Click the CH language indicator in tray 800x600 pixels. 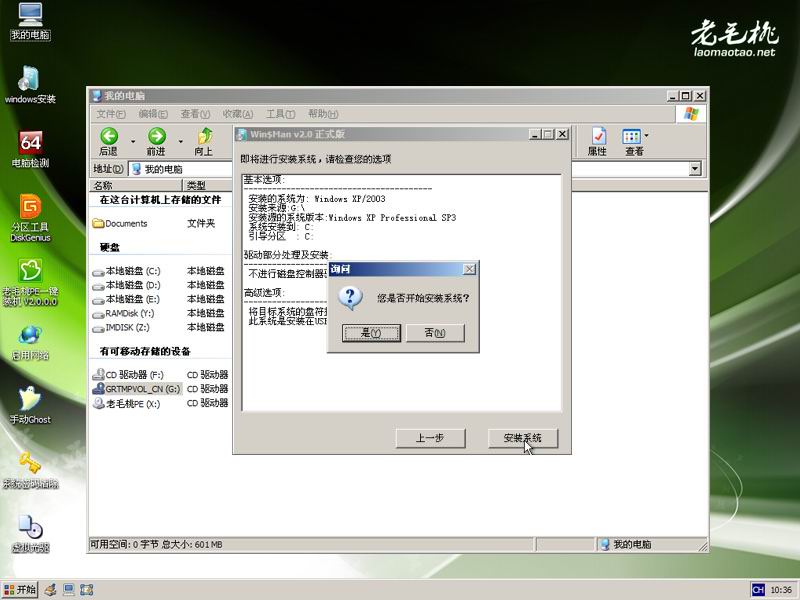click(758, 590)
